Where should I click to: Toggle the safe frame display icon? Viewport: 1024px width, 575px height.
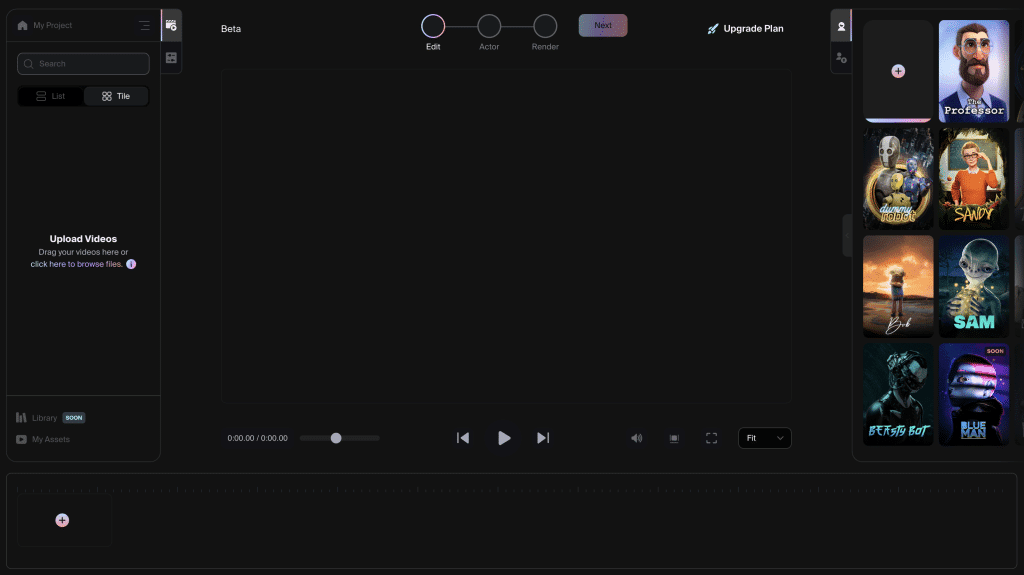pyautogui.click(x=674, y=438)
